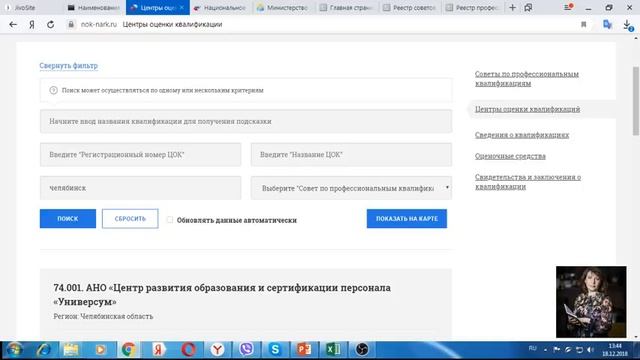The height and width of the screenshot is (360, 640).
Task: Switch to the Реестр советов tab
Action: tap(410, 7)
